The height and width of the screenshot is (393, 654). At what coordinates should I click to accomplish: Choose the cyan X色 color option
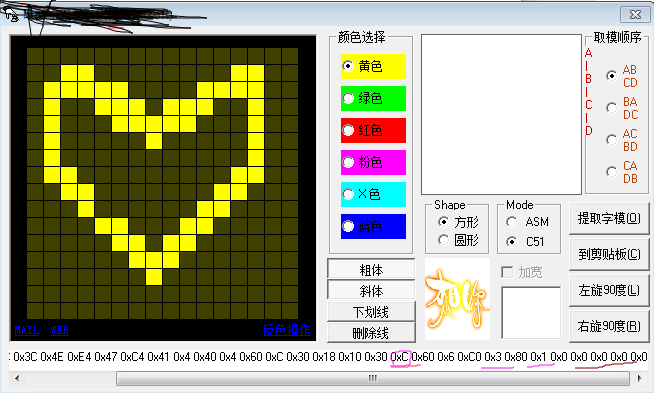click(373, 194)
